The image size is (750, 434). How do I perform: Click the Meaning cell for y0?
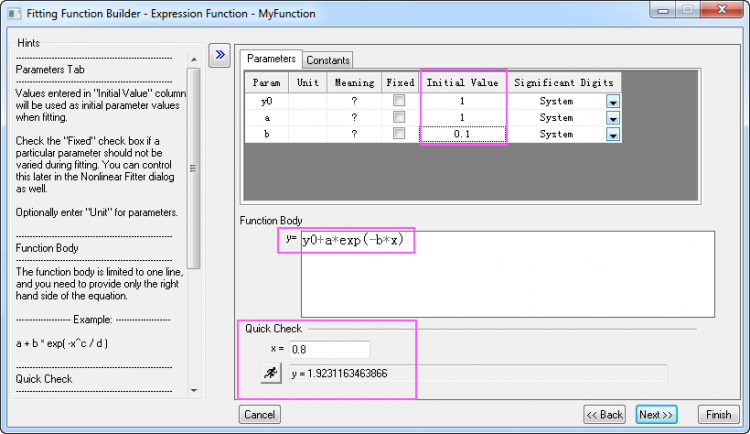(354, 101)
